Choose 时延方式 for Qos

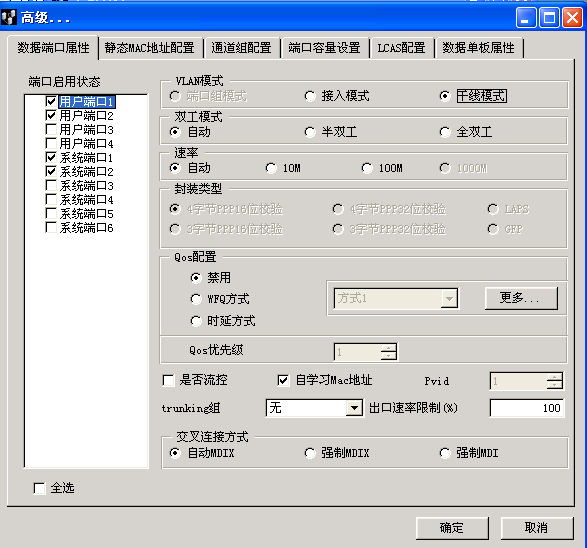click(x=195, y=321)
